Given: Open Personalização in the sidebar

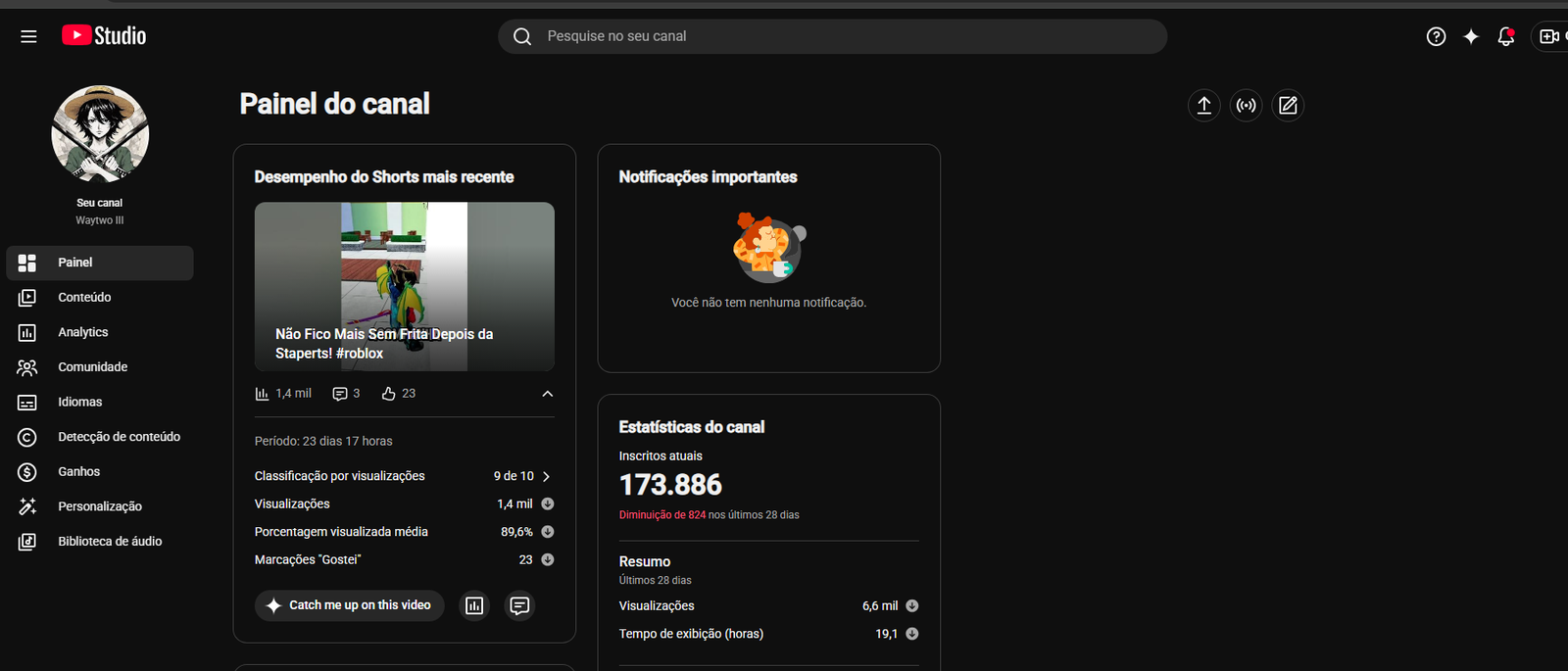Looking at the screenshot, I should point(100,506).
